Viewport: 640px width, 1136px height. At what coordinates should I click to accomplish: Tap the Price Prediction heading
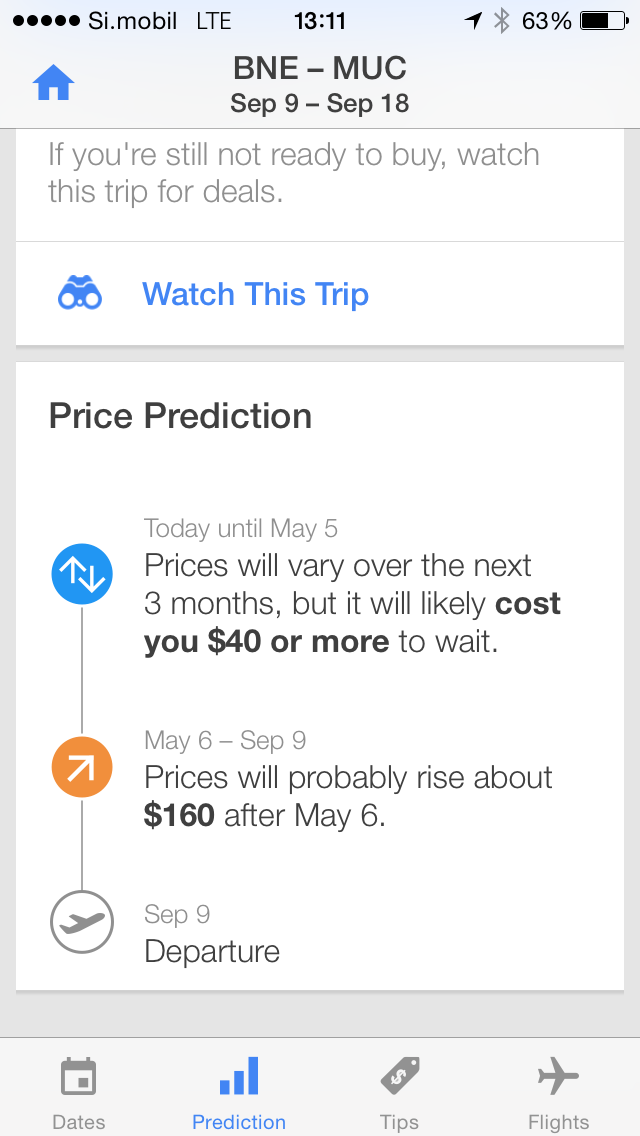pyautogui.click(x=180, y=417)
